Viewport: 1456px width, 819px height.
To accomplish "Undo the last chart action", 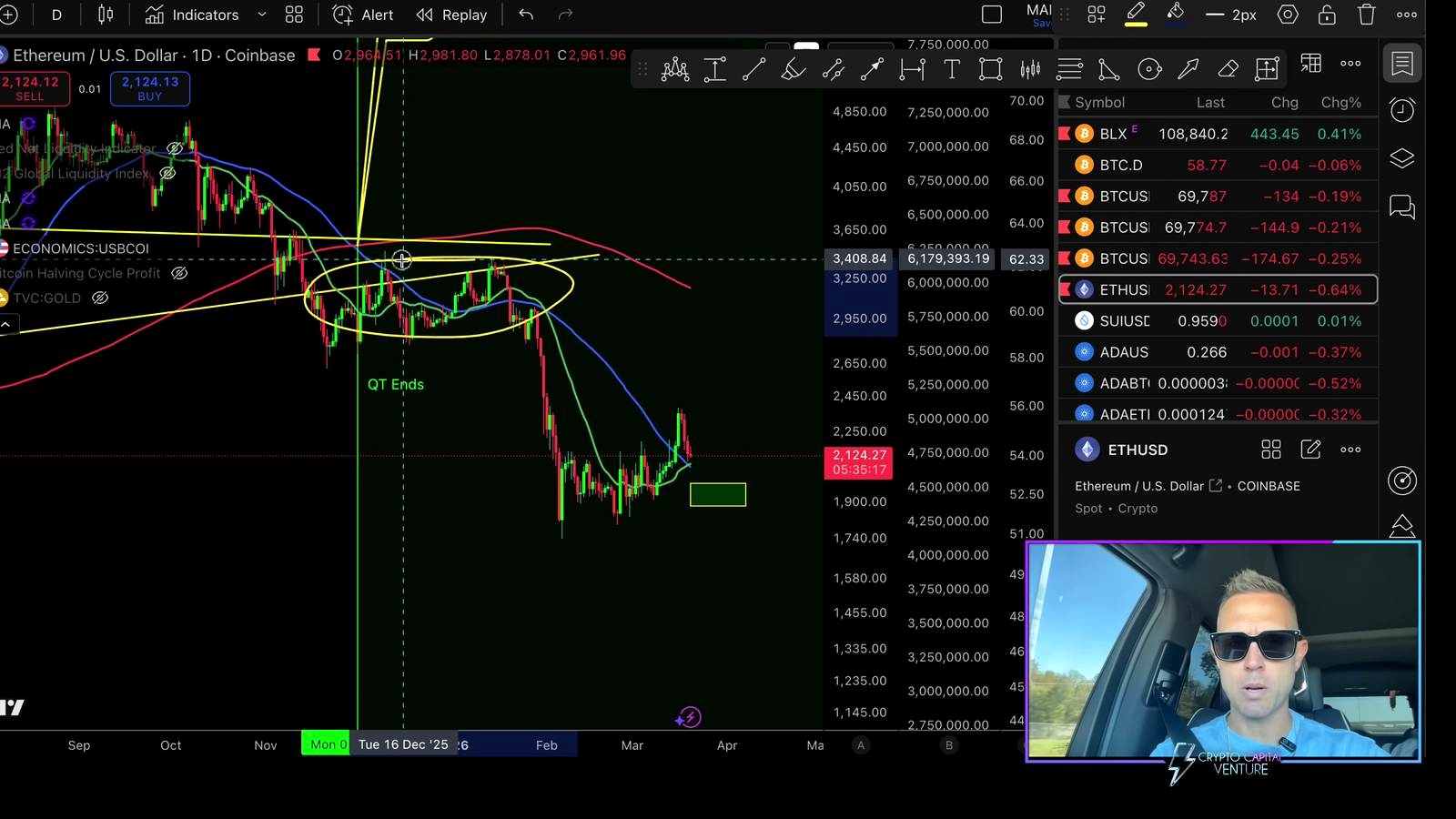I will click(x=526, y=15).
